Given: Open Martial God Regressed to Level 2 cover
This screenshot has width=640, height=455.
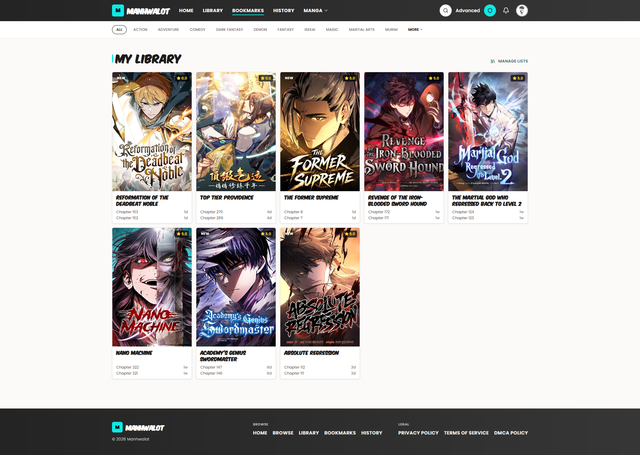Looking at the screenshot, I should [x=488, y=131].
